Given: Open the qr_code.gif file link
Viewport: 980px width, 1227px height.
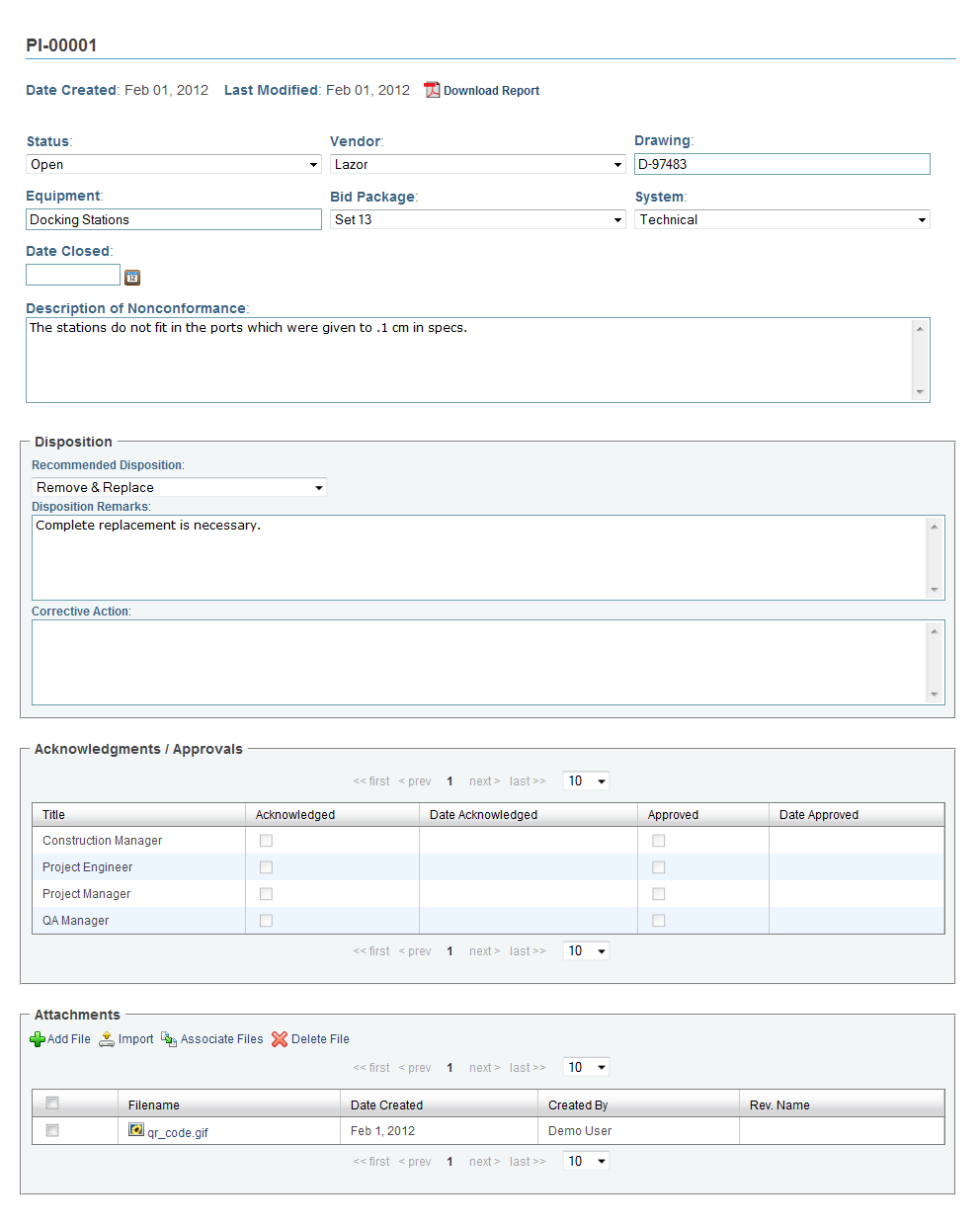Looking at the screenshot, I should [178, 1133].
